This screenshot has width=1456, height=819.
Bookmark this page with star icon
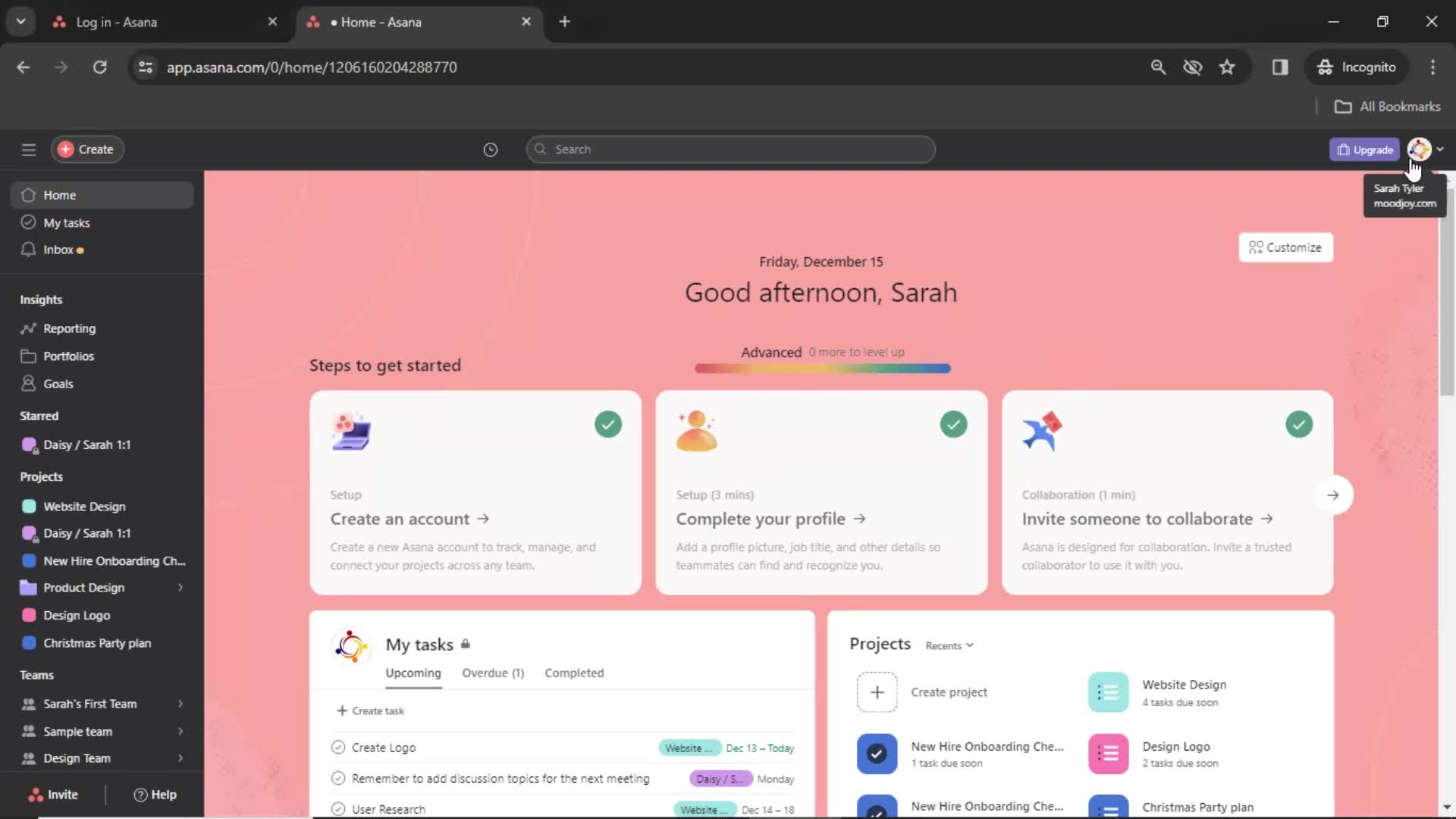[x=1227, y=67]
